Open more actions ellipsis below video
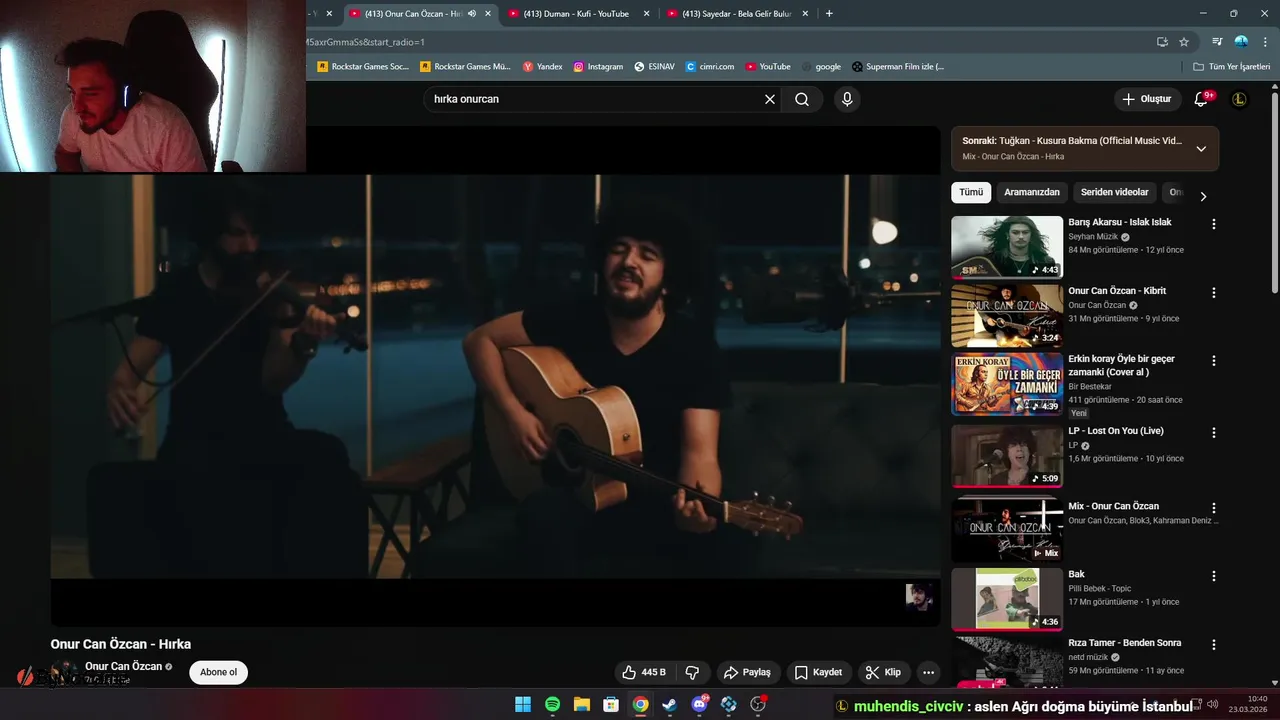Image resolution: width=1280 pixels, height=720 pixels. (x=928, y=672)
